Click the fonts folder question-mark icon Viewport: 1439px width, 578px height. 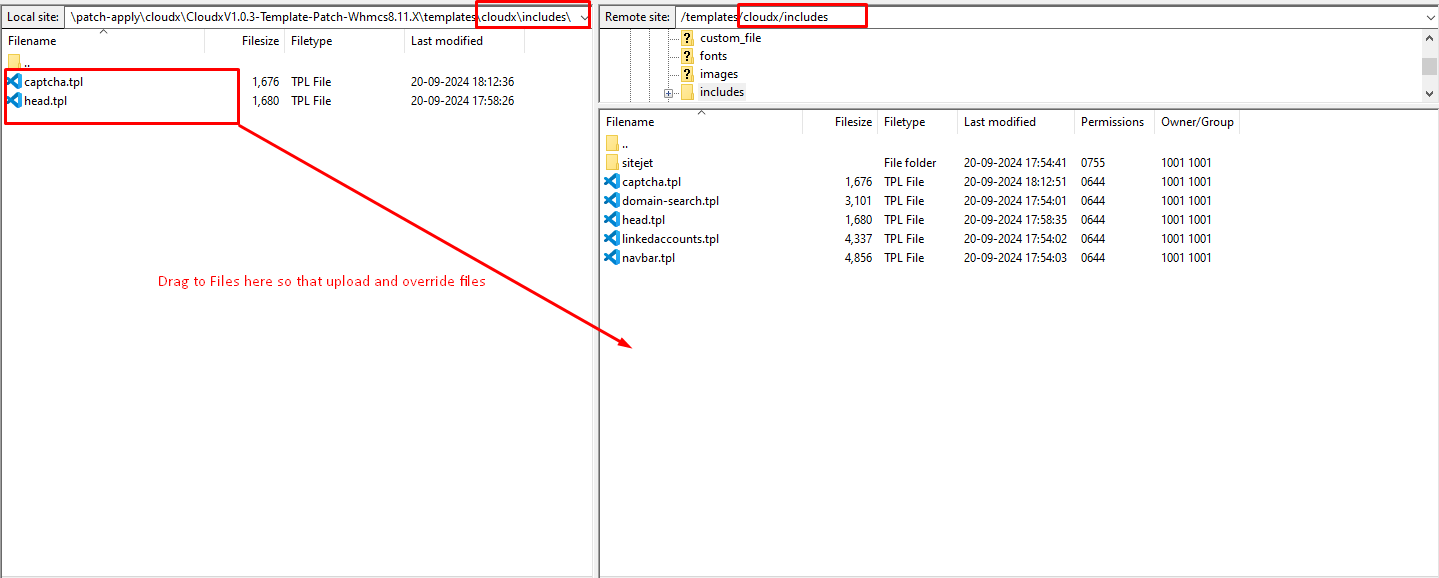pos(687,56)
